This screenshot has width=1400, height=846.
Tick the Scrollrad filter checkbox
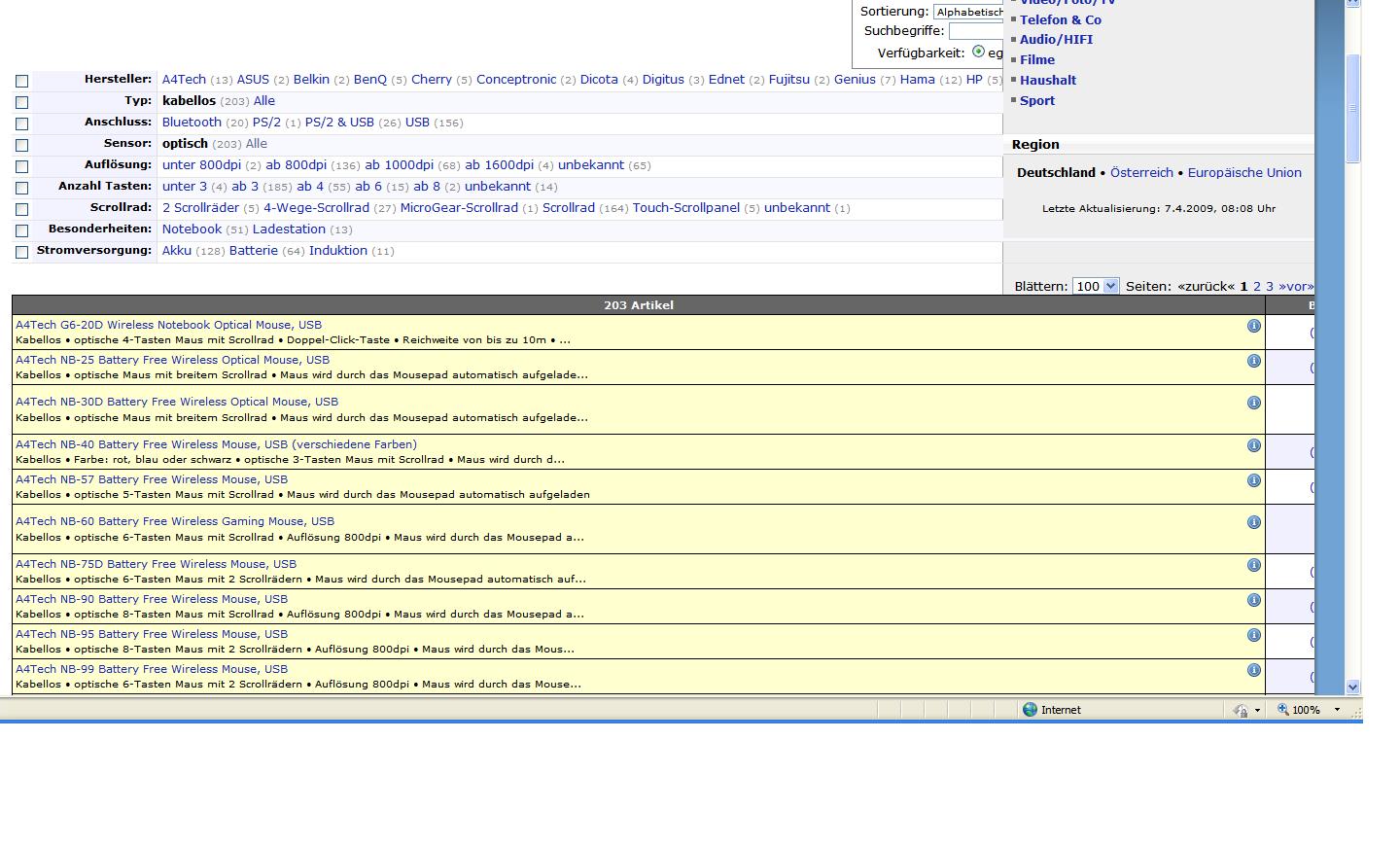[21, 209]
